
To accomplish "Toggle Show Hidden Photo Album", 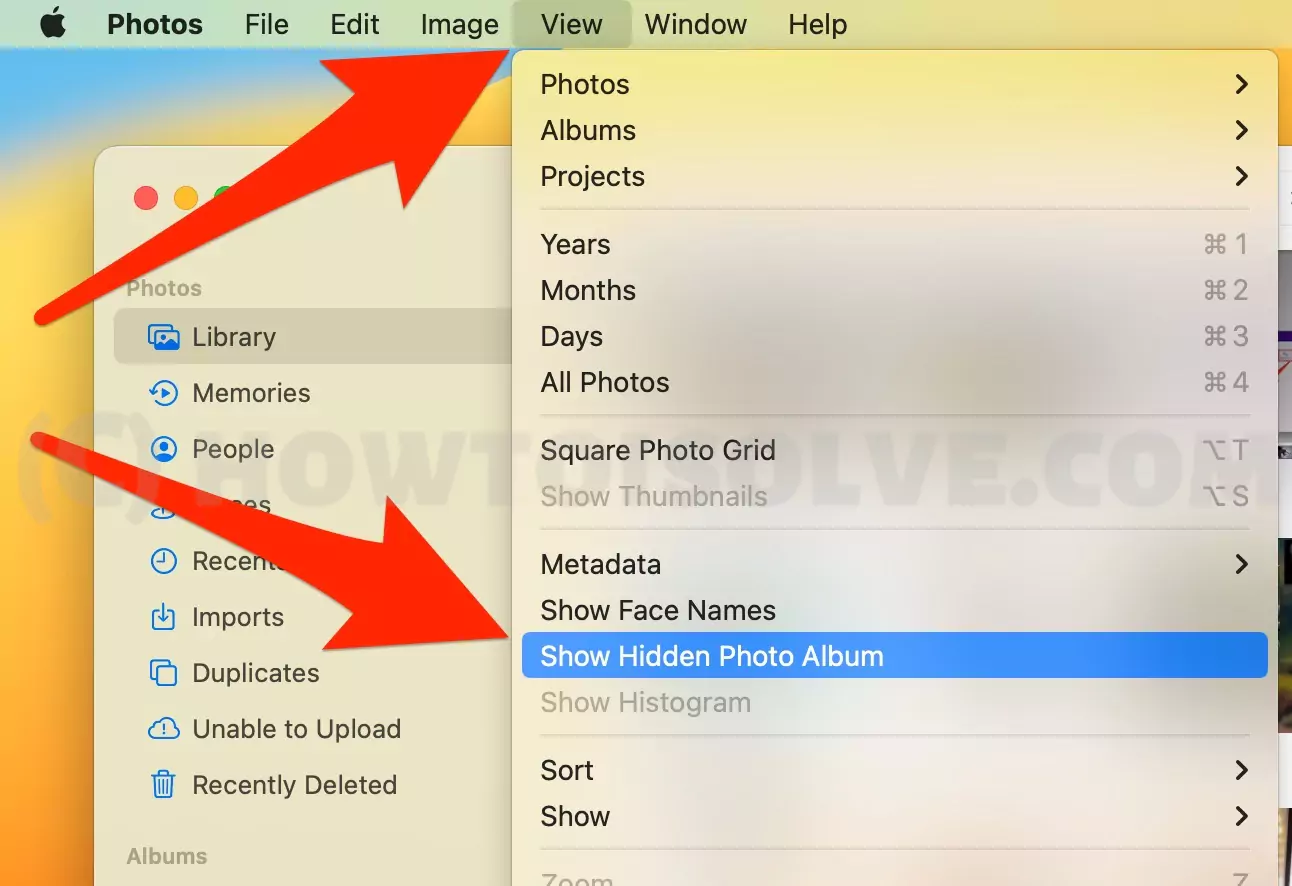I will 894,656.
